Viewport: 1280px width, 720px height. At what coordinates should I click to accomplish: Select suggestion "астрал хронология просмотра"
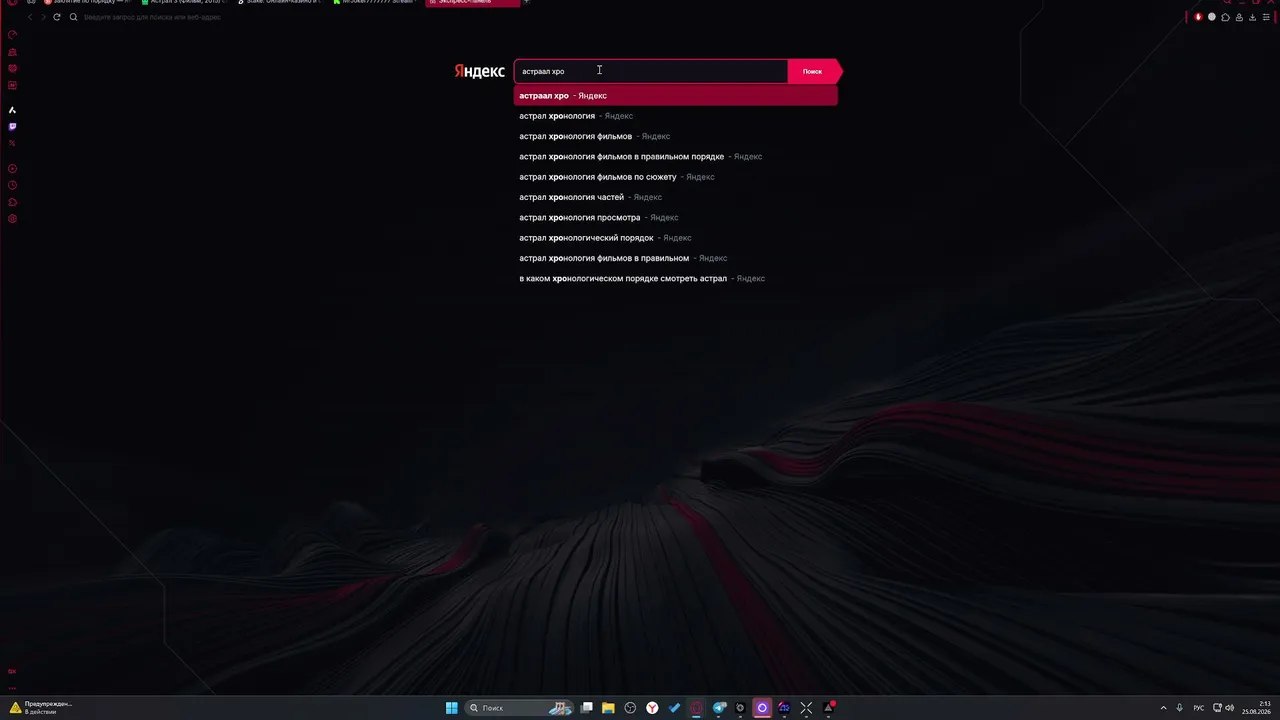[x=676, y=218]
